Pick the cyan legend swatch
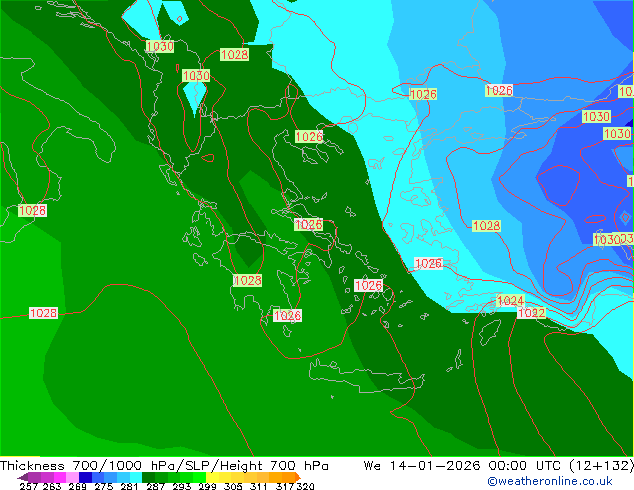This screenshot has height=490, width=634. [136, 477]
